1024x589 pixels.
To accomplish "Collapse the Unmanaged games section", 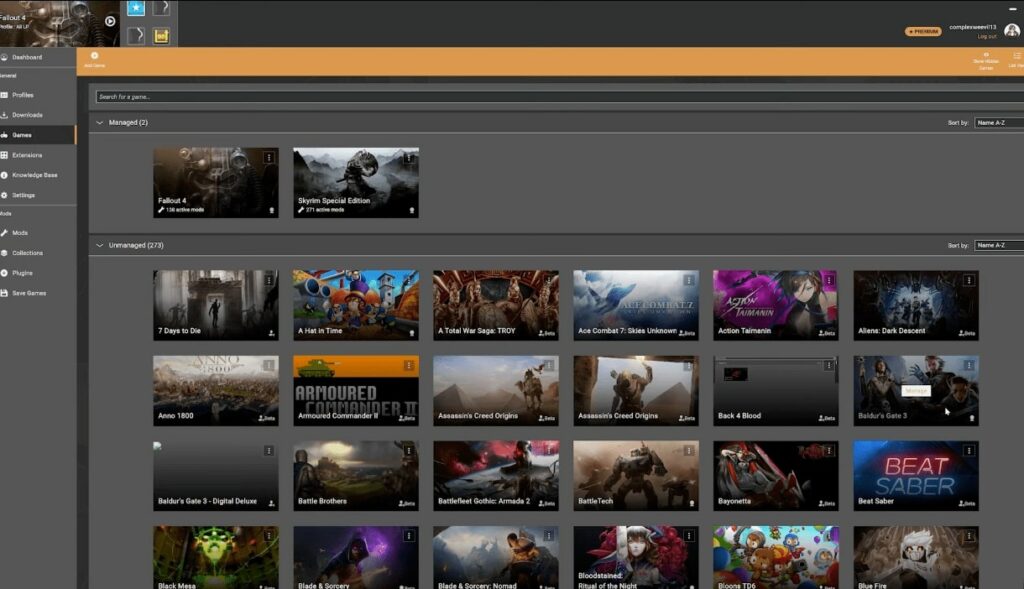I will tap(99, 245).
